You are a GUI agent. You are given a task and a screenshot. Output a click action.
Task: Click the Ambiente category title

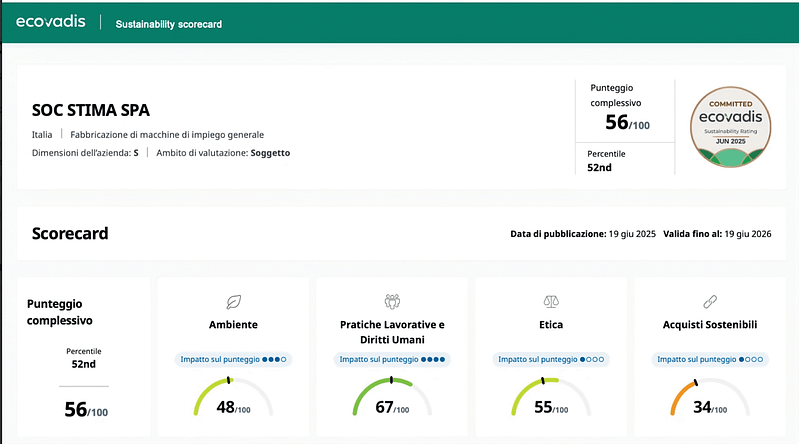point(233,325)
